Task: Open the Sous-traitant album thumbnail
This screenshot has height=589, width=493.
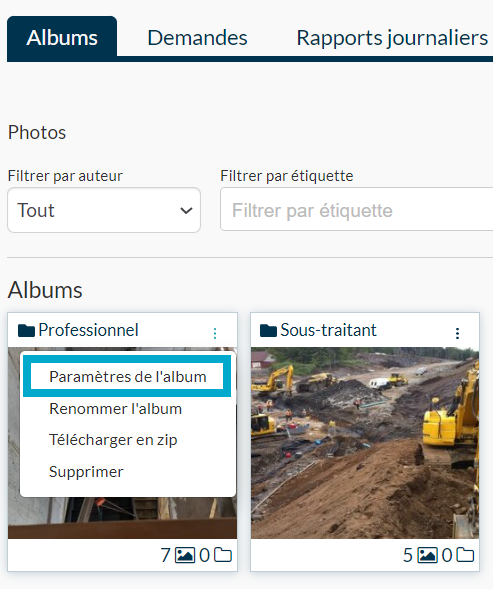Action: click(x=365, y=443)
